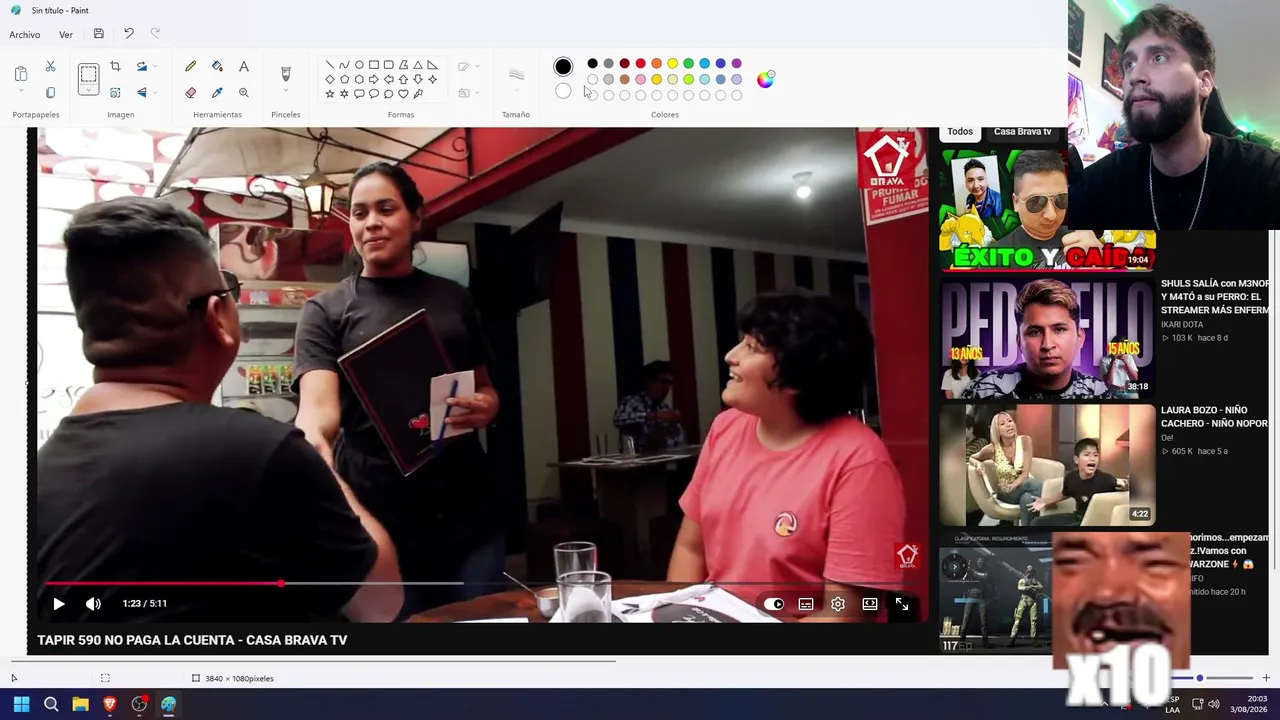Click the video fullscreen button
The width and height of the screenshot is (1280, 720).
pyautogui.click(x=902, y=604)
